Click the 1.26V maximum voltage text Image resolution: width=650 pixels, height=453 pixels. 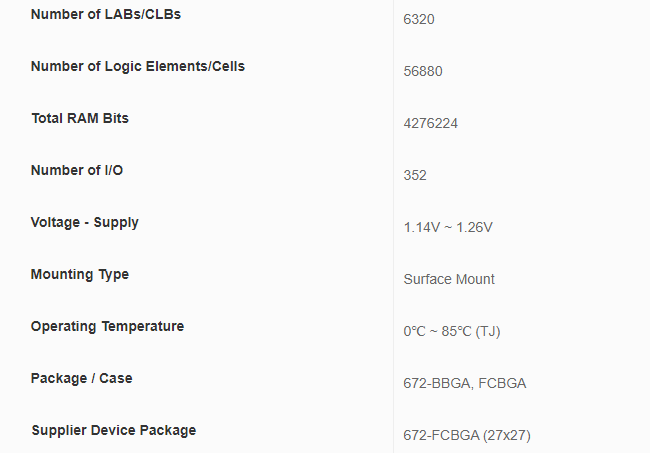pos(474,227)
